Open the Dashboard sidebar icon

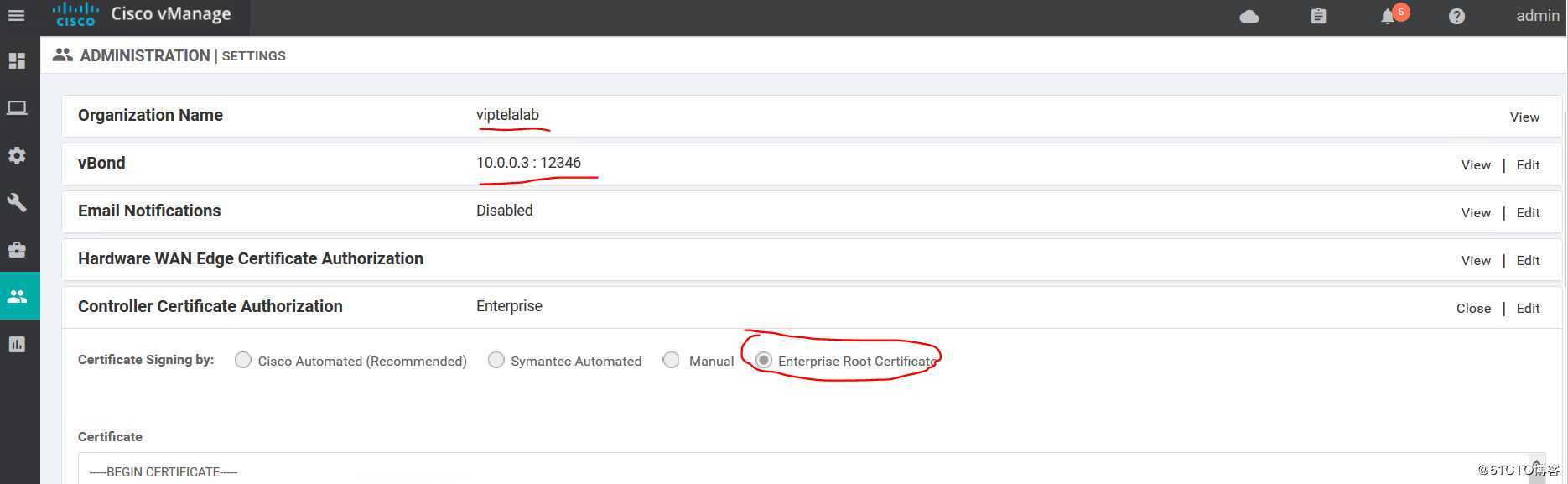(17, 60)
